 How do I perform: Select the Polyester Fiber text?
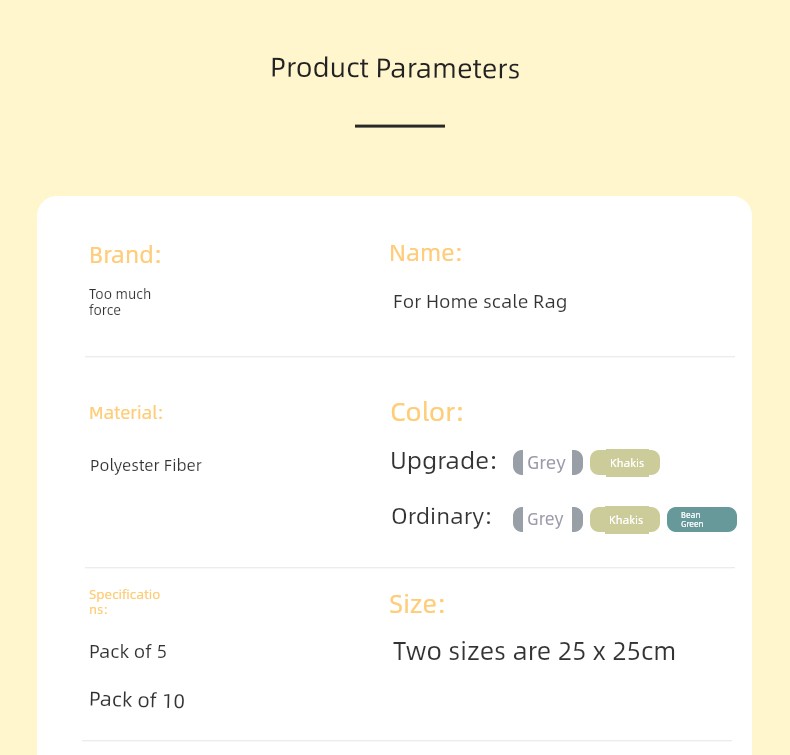pos(146,465)
